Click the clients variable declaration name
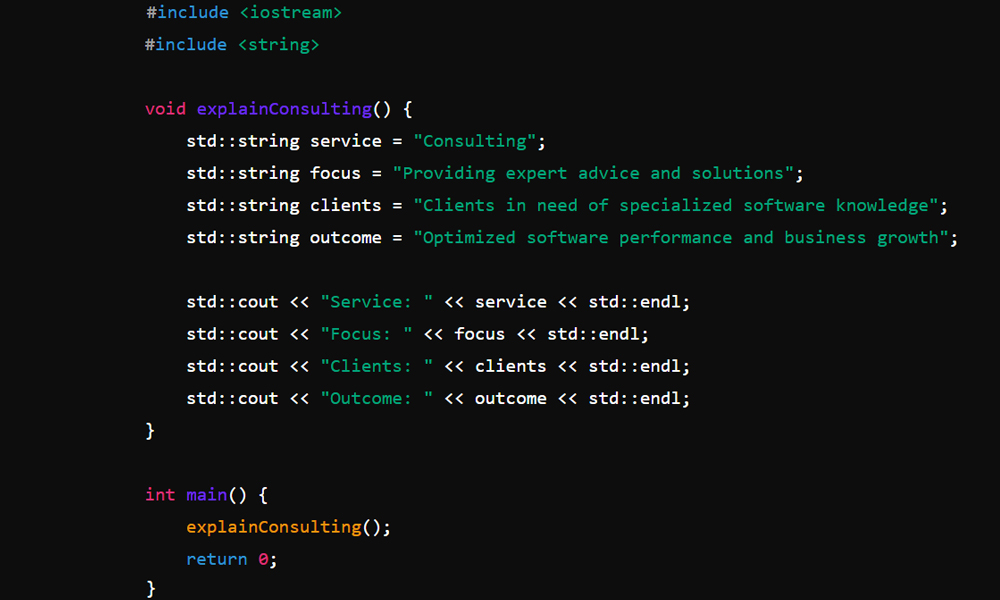This screenshot has width=1000, height=600. [346, 205]
